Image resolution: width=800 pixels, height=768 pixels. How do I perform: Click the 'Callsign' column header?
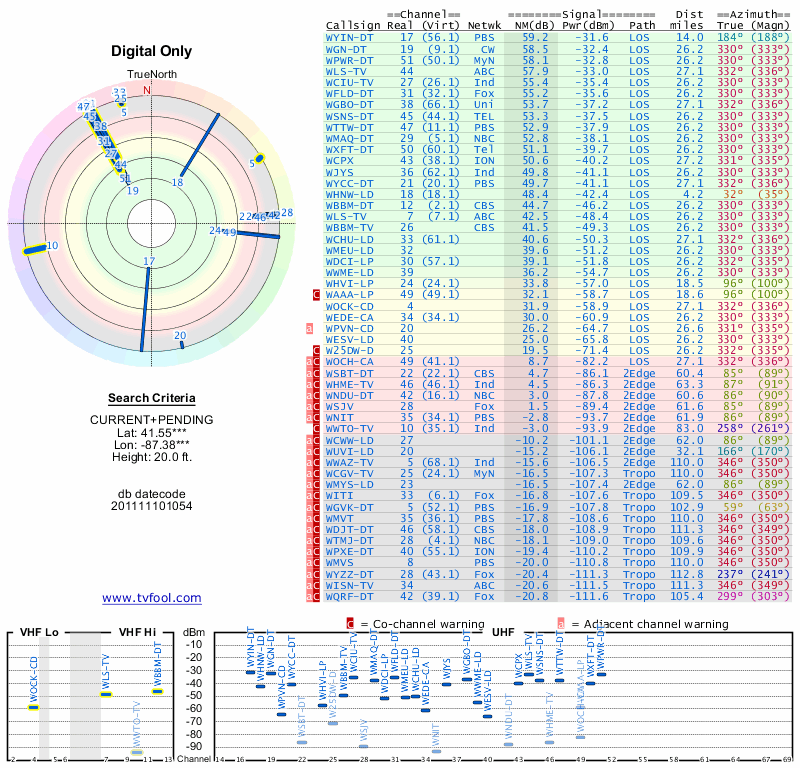click(353, 26)
